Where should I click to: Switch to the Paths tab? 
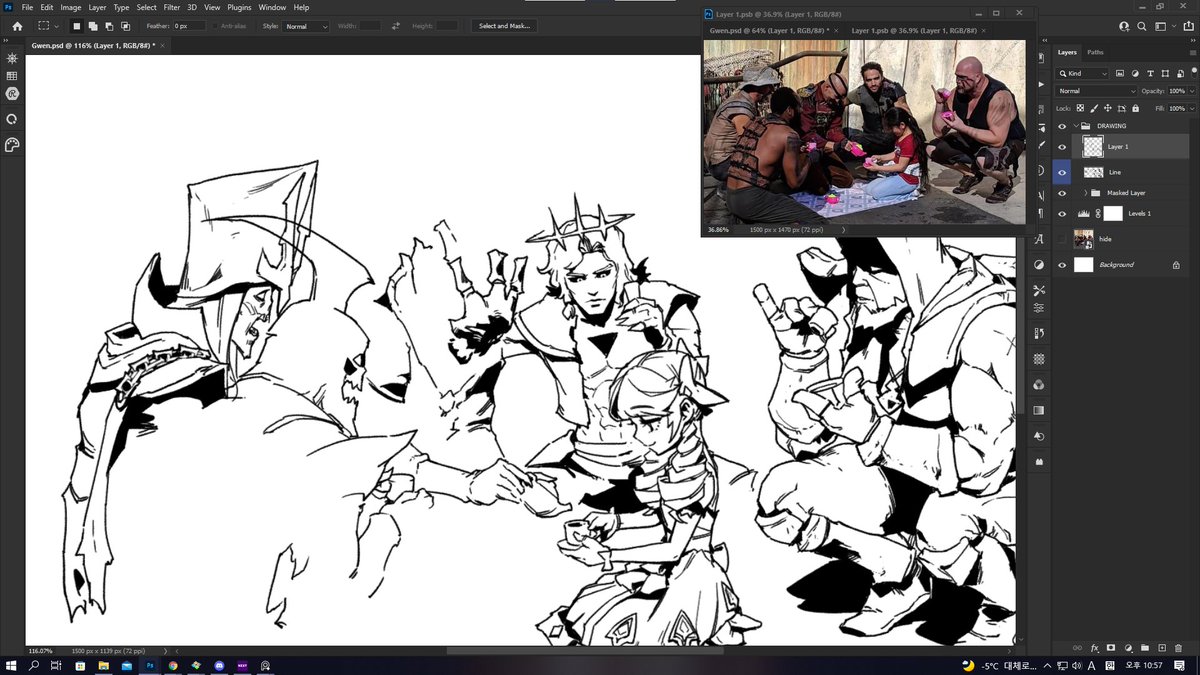[x=1096, y=52]
